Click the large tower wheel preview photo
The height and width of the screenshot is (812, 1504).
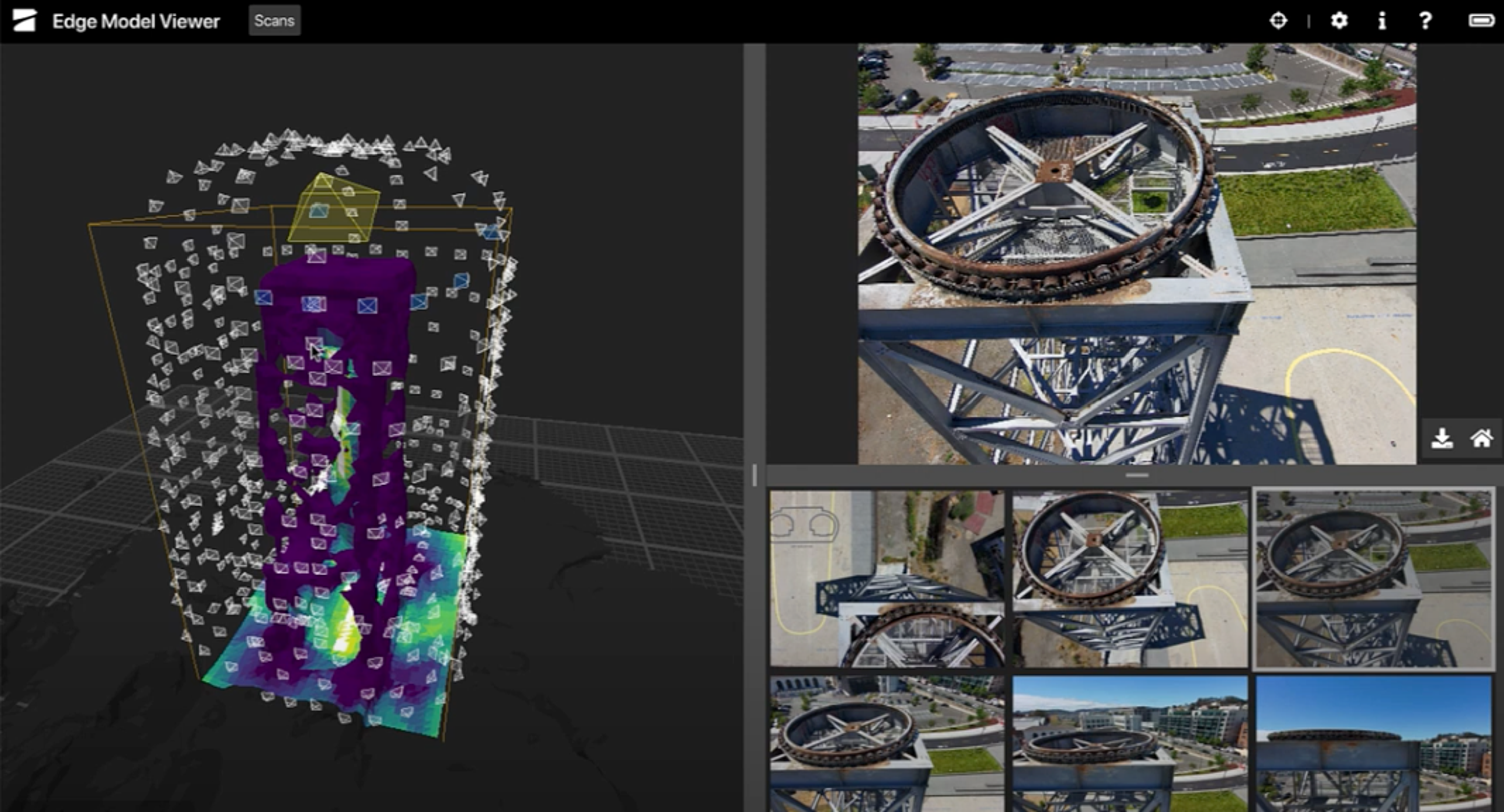coord(1137,254)
